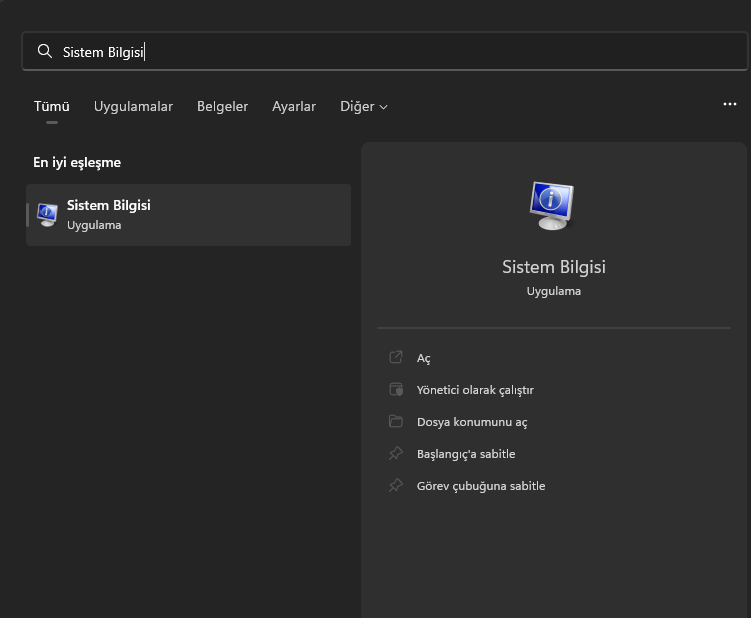751x618 pixels.
Task: Switch to the Belgeler tab
Action: [222, 106]
